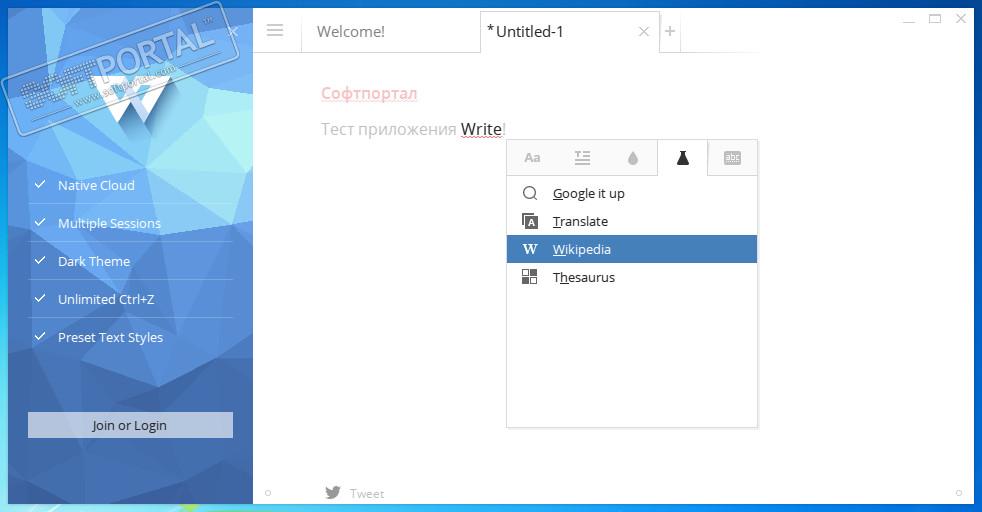982x512 pixels.
Task: Close the Write application window
Action: [x=961, y=19]
